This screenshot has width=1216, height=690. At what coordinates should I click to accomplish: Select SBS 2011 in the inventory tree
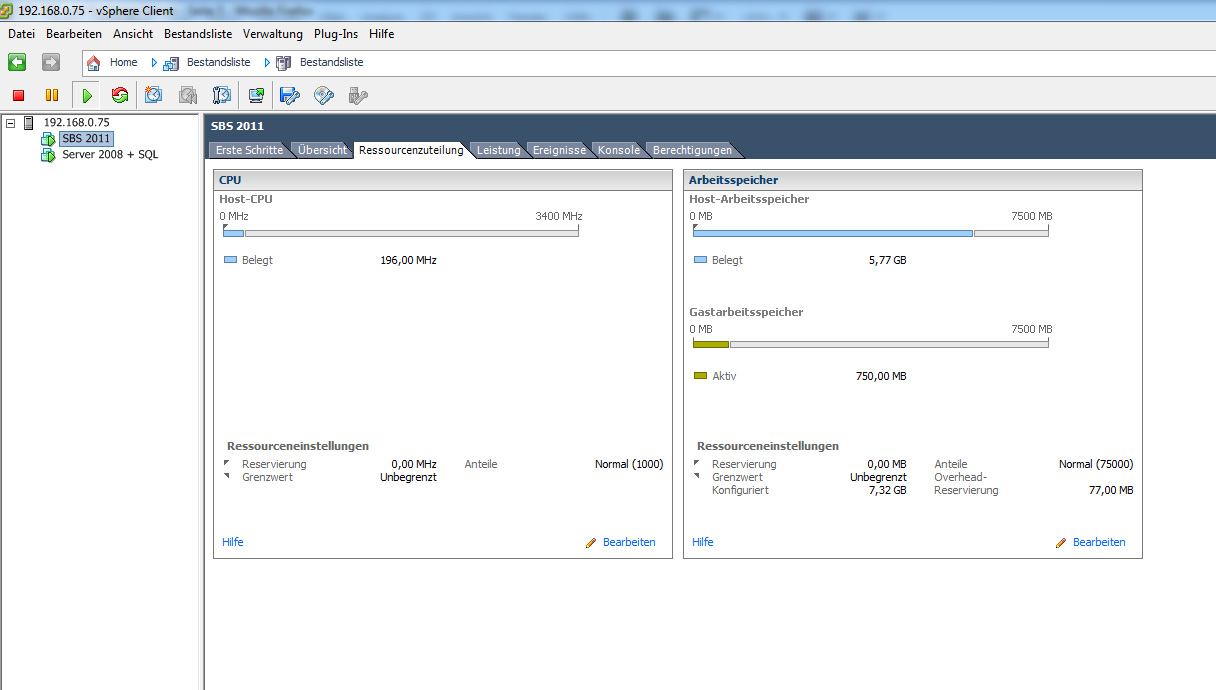pyautogui.click(x=86, y=139)
